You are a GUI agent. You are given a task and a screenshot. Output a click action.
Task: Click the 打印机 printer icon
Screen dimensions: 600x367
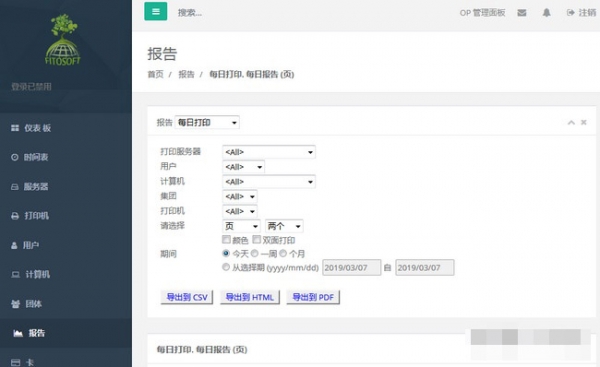15,216
